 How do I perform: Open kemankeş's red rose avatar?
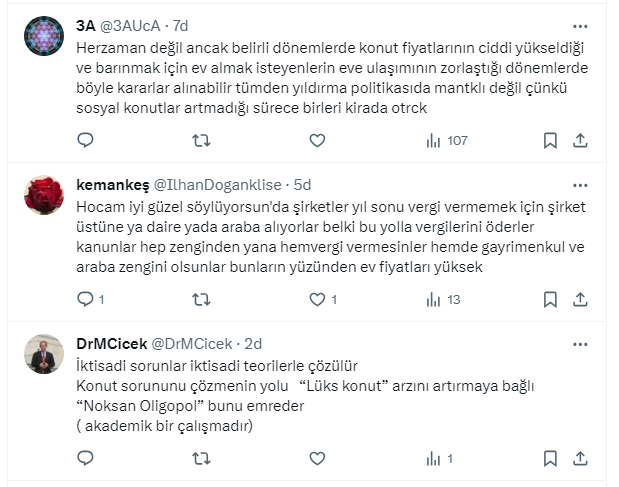[44, 195]
